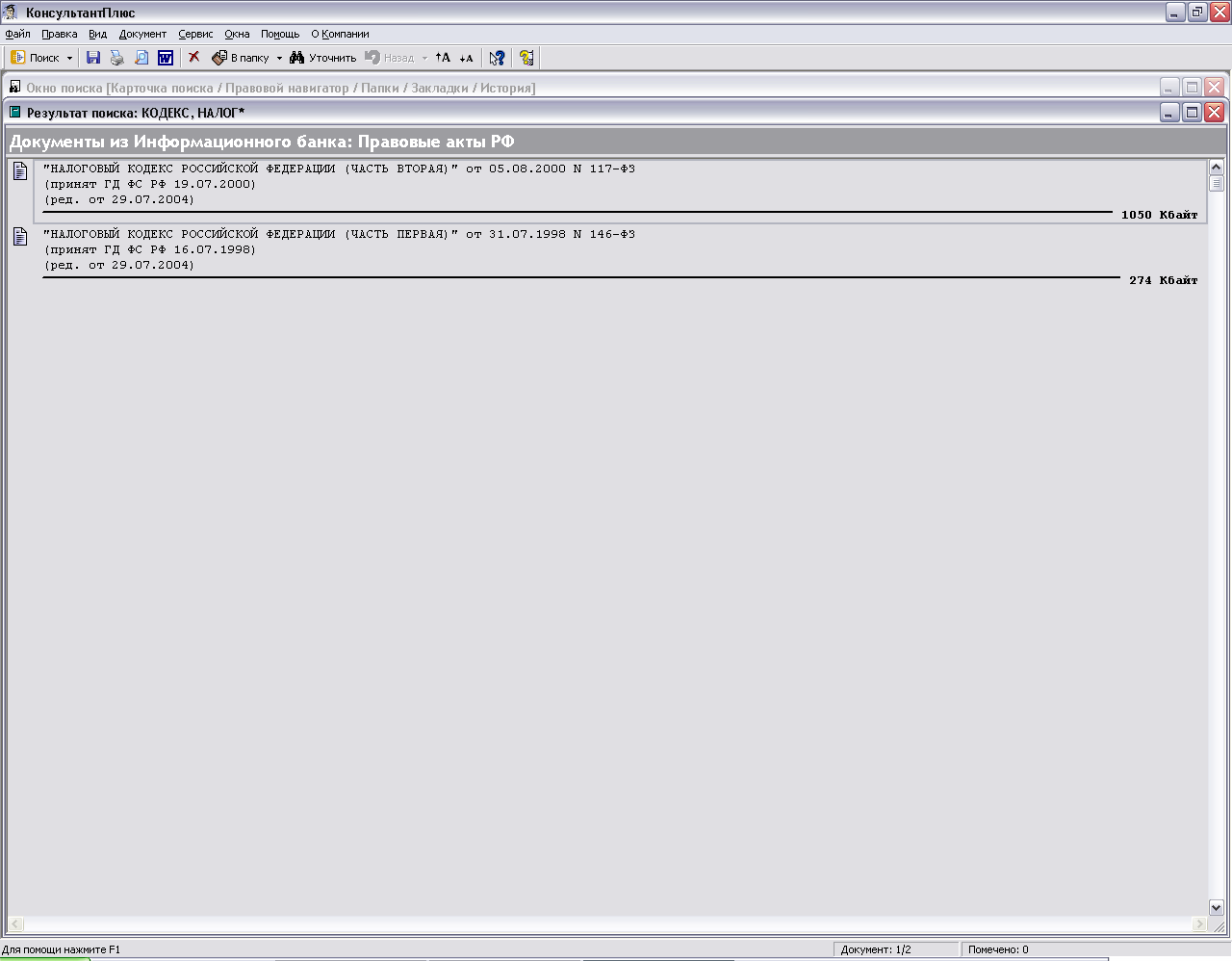Click the Документы из Информационного банка header
1232x961 pixels.
pos(616,142)
